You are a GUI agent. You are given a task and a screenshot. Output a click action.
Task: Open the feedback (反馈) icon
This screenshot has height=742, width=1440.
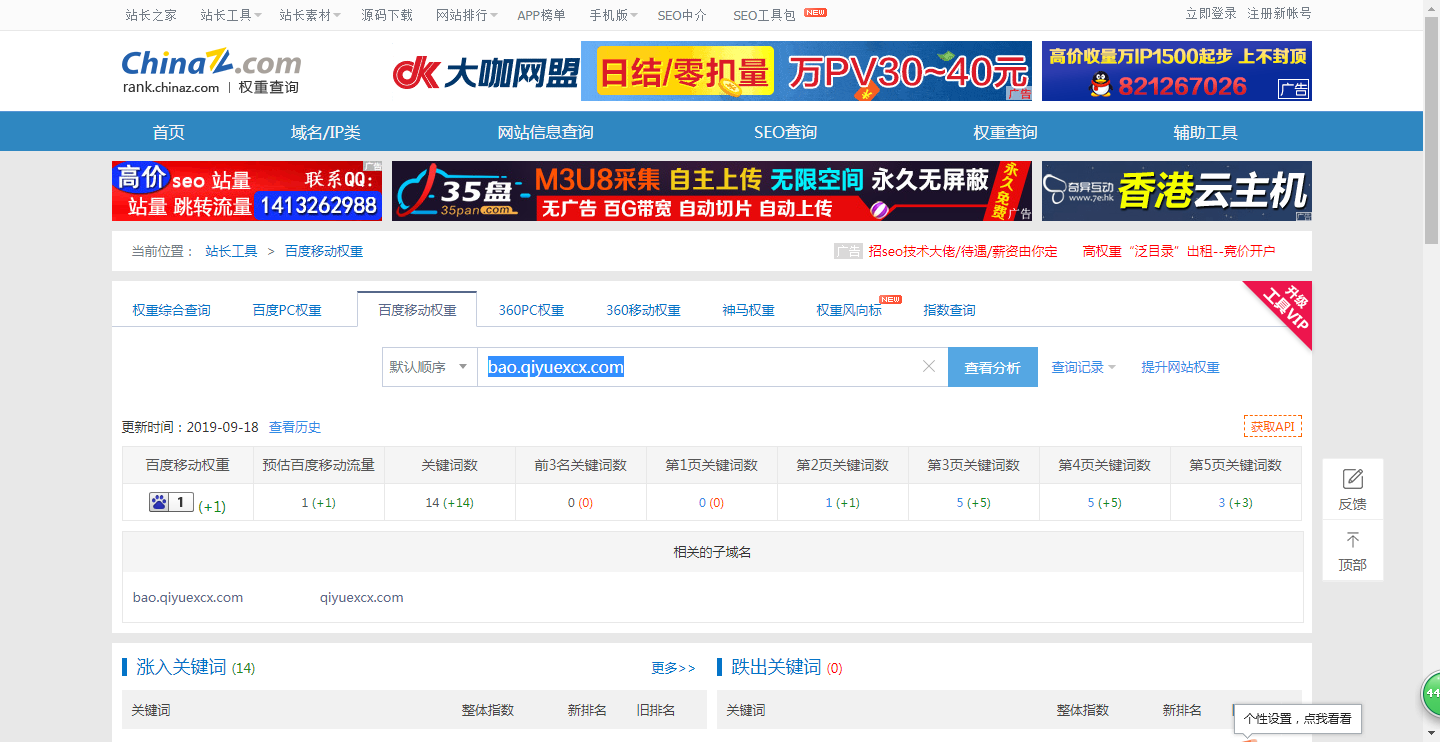[x=1352, y=489]
